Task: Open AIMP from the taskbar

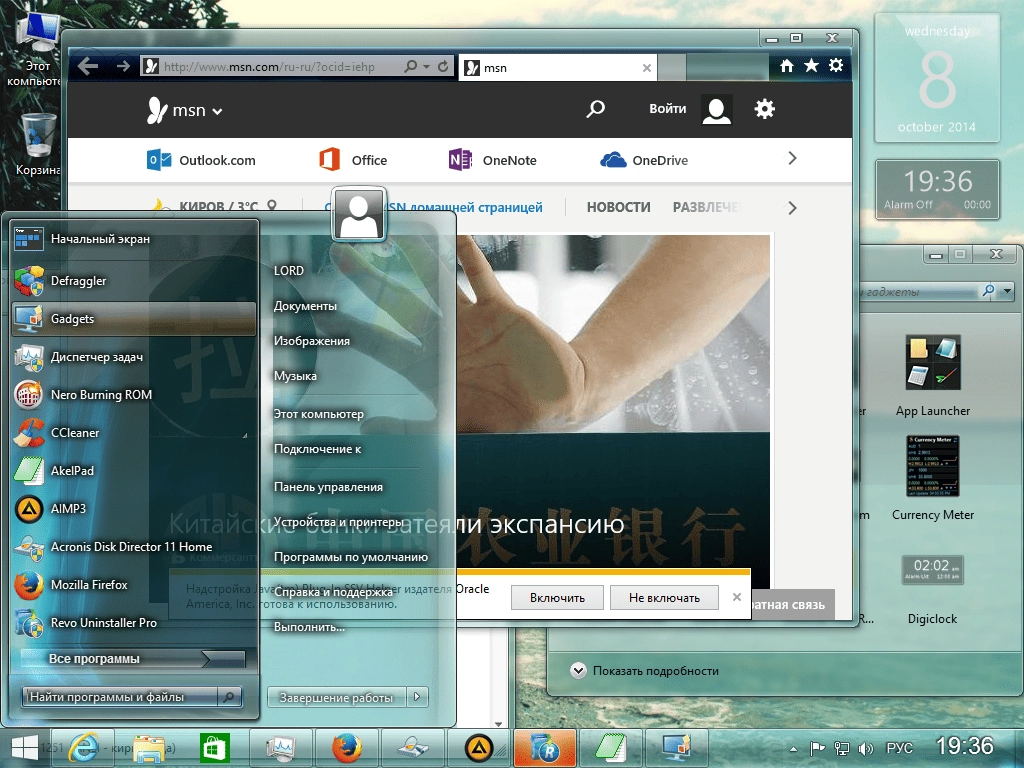Action: (479, 748)
